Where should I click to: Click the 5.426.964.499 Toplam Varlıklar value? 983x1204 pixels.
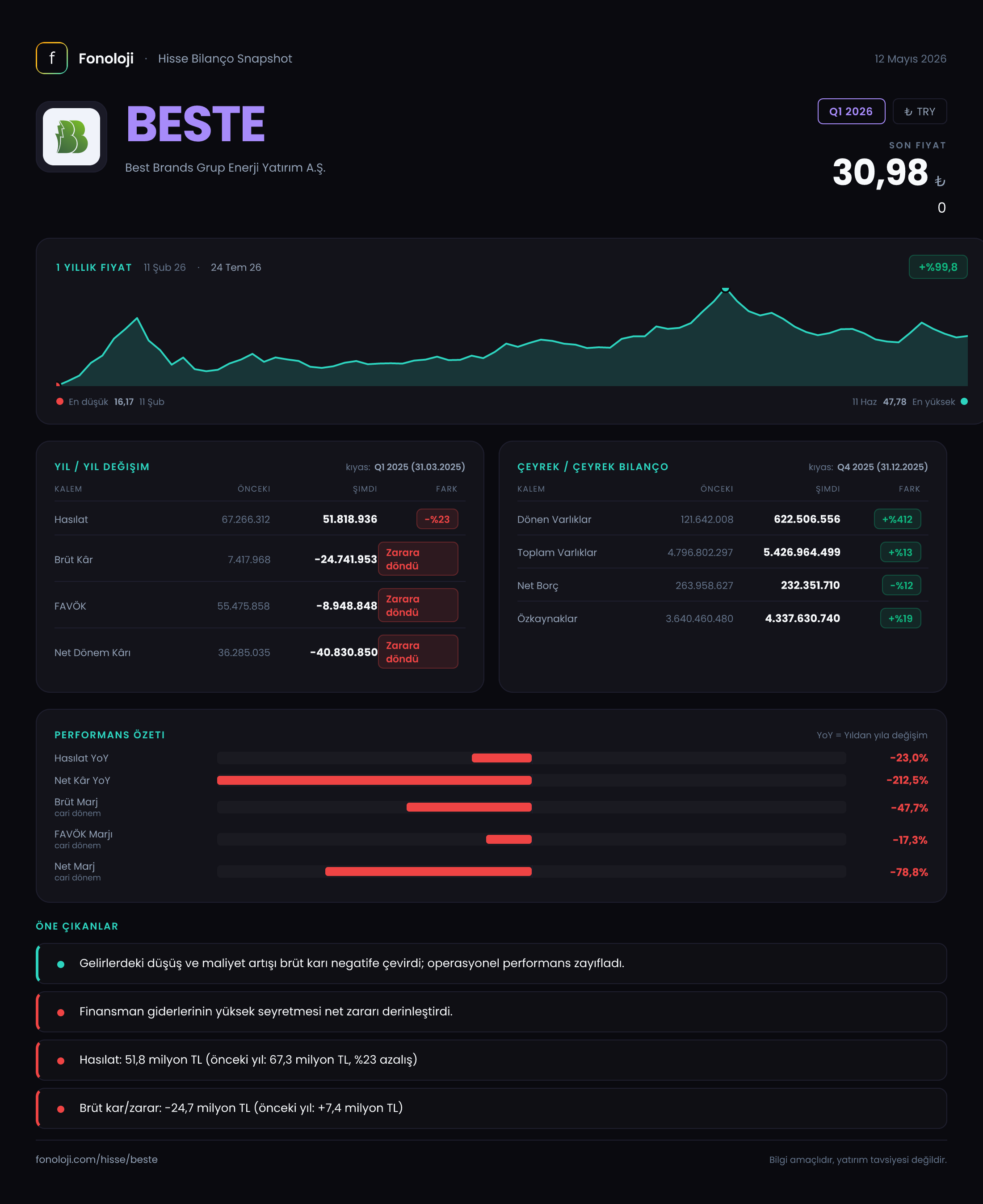coord(802,552)
